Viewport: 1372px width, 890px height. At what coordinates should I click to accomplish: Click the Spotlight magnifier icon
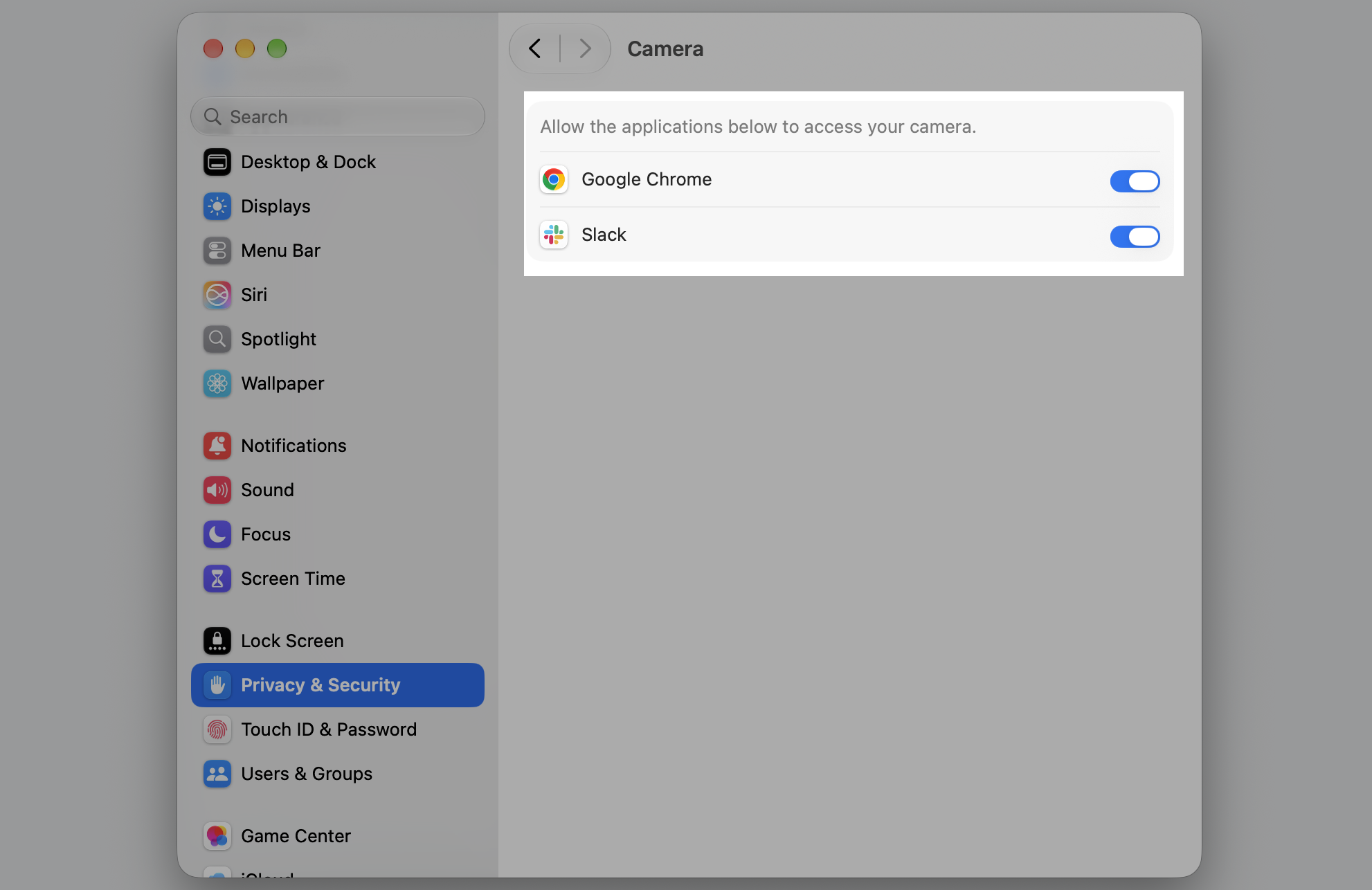coord(217,339)
